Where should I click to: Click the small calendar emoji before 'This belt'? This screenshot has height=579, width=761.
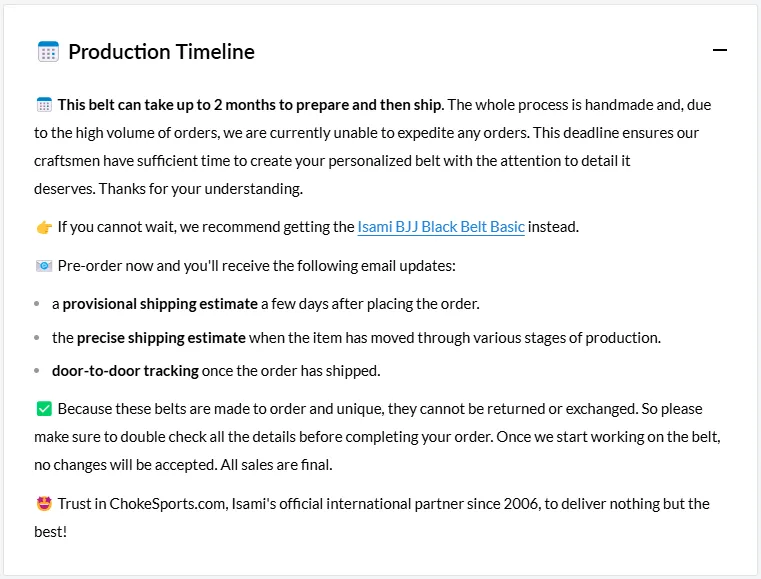(x=44, y=104)
